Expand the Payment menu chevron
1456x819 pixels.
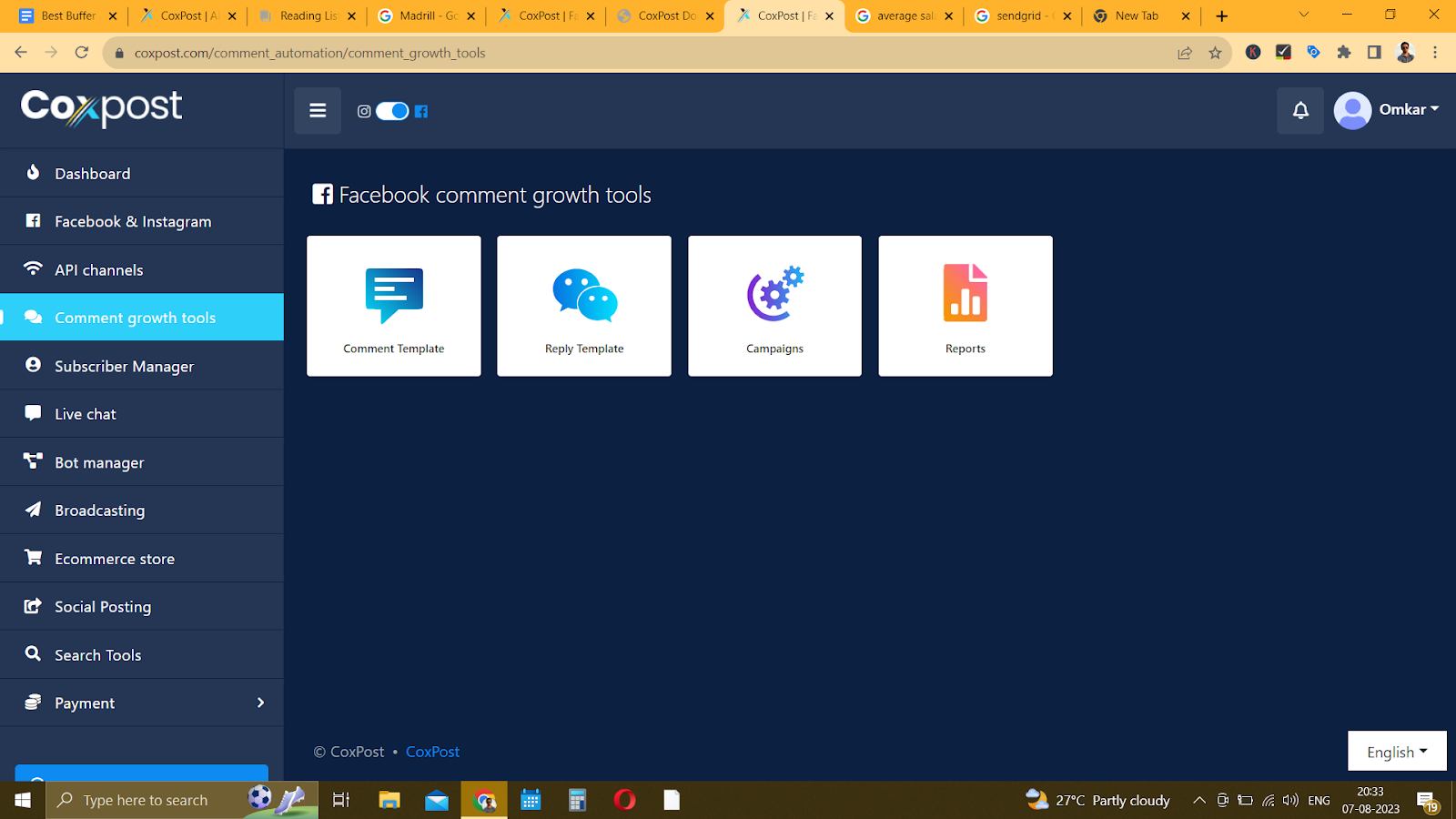tap(260, 703)
